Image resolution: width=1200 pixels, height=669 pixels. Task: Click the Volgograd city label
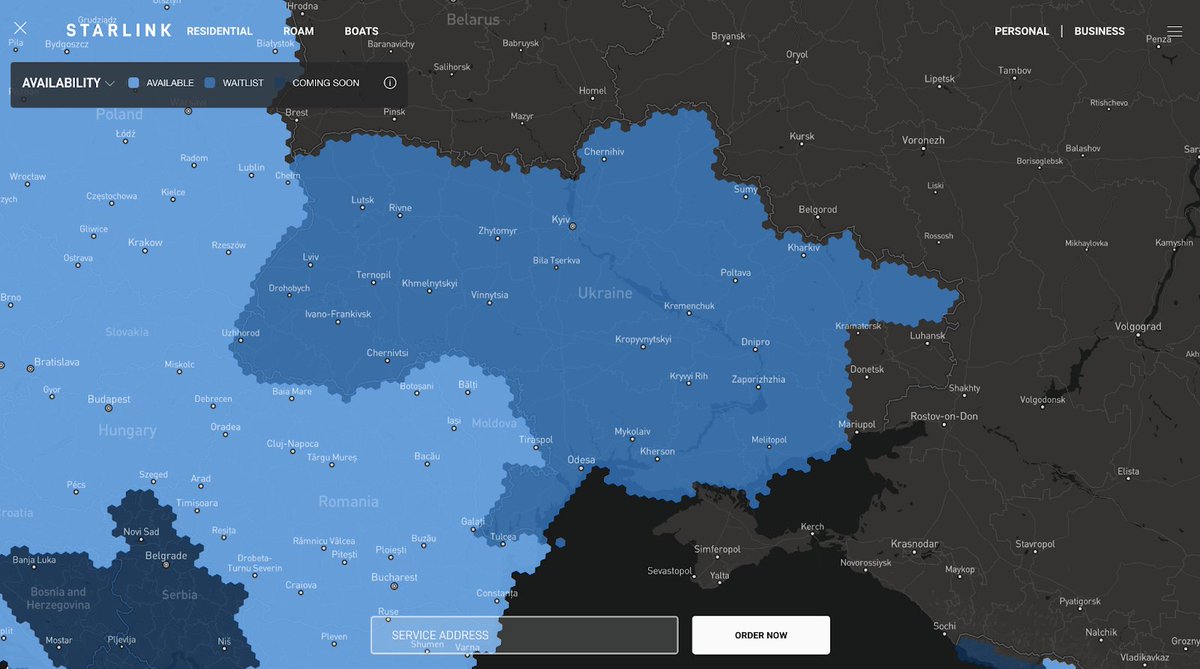click(x=1138, y=326)
